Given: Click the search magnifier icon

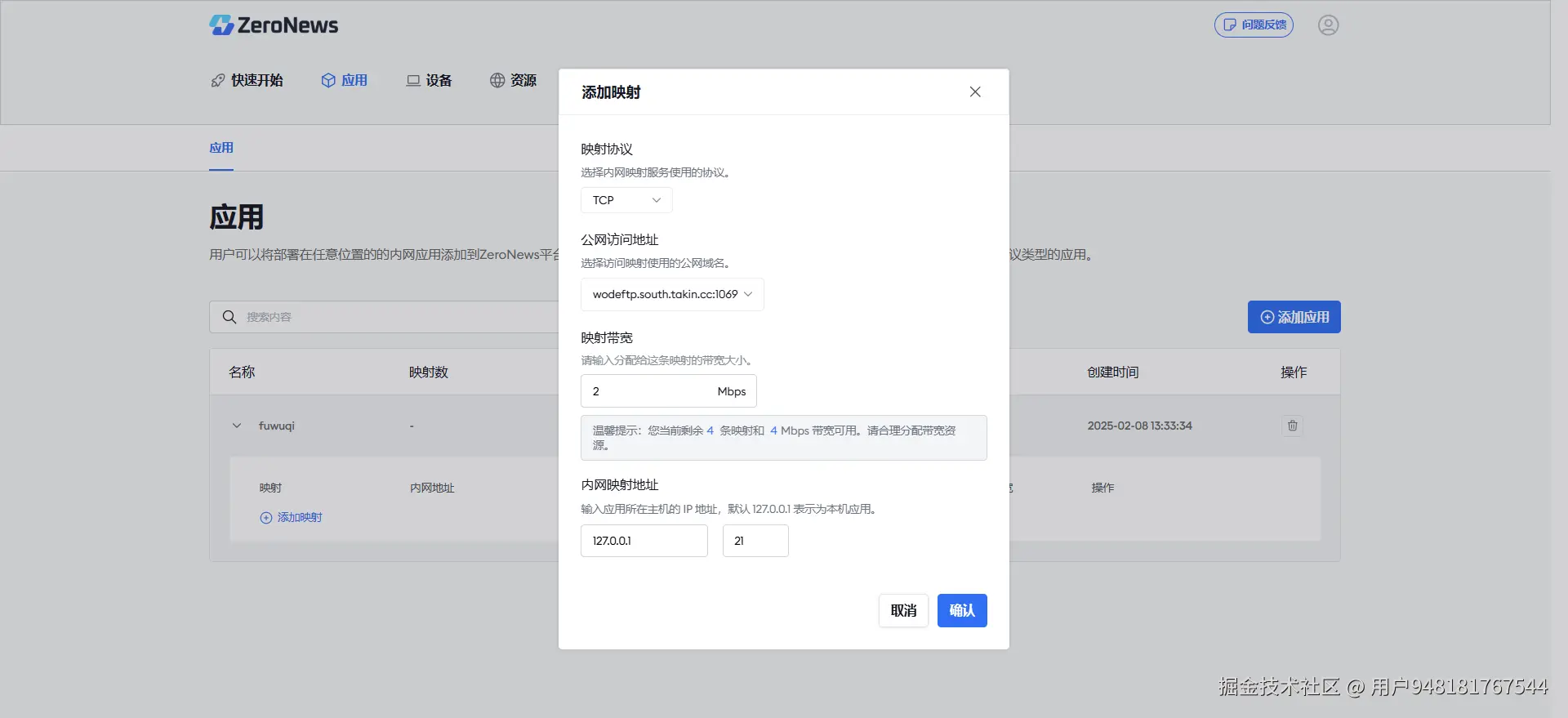Looking at the screenshot, I should pyautogui.click(x=229, y=317).
